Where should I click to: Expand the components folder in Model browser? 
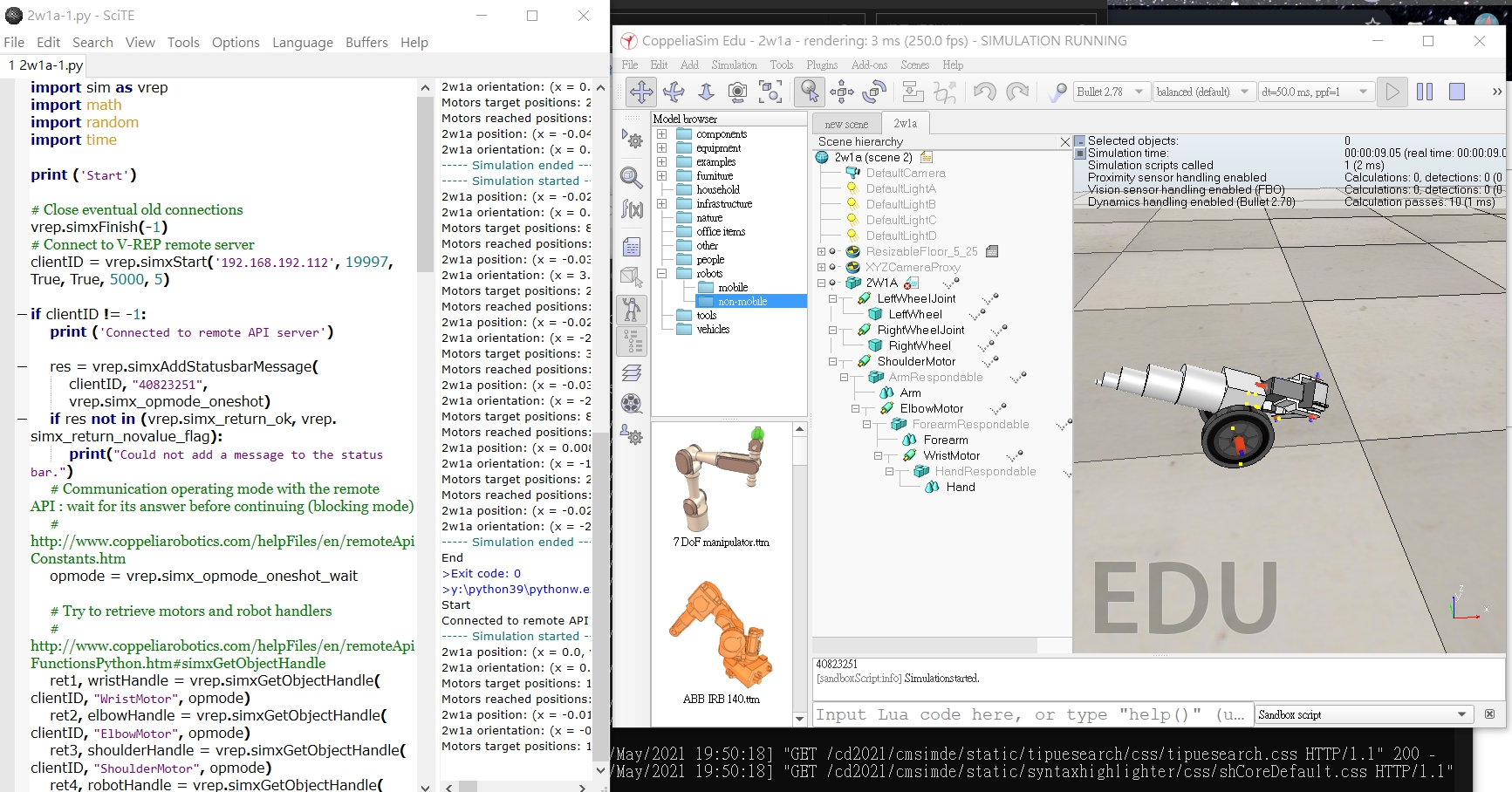point(662,134)
